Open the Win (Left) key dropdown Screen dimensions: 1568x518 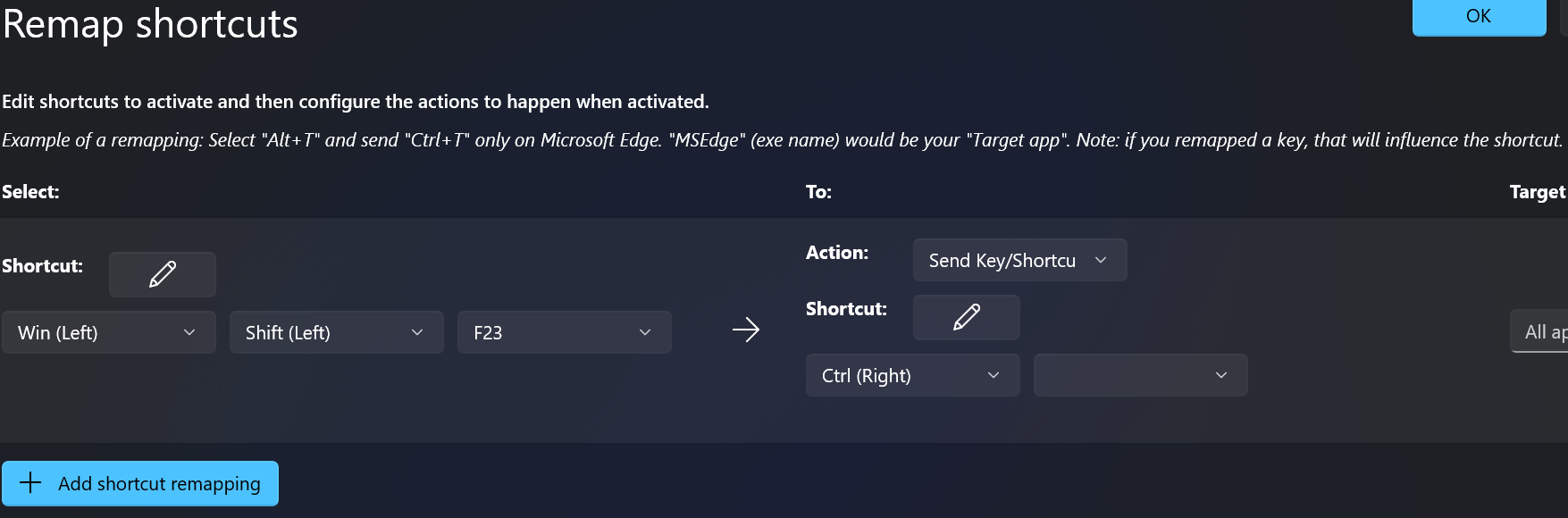[109, 332]
